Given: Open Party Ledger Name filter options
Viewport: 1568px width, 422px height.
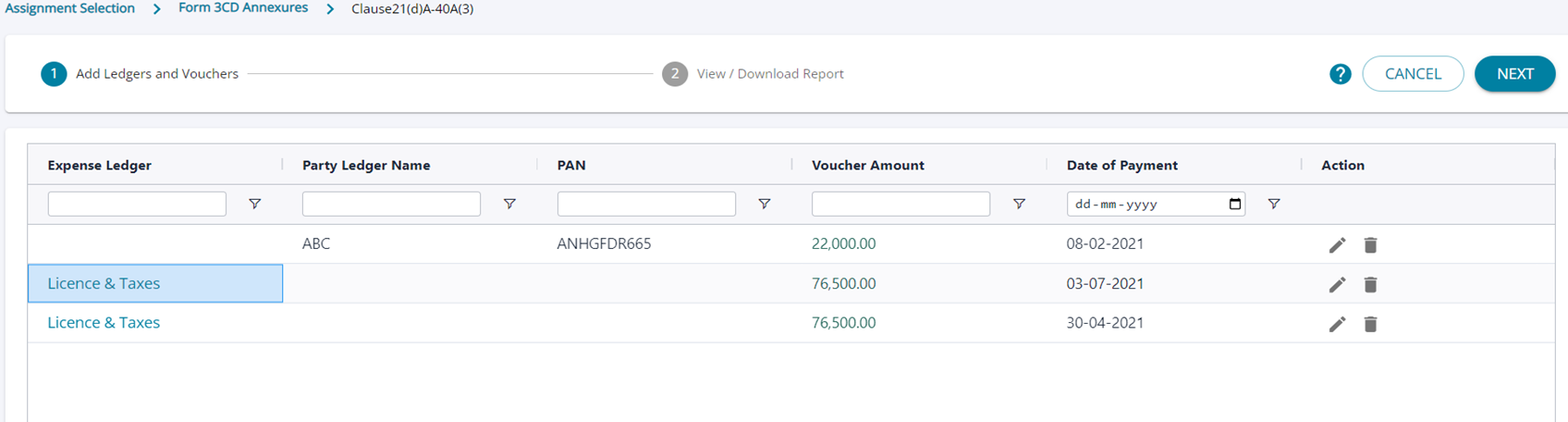Looking at the screenshot, I should (x=509, y=204).
